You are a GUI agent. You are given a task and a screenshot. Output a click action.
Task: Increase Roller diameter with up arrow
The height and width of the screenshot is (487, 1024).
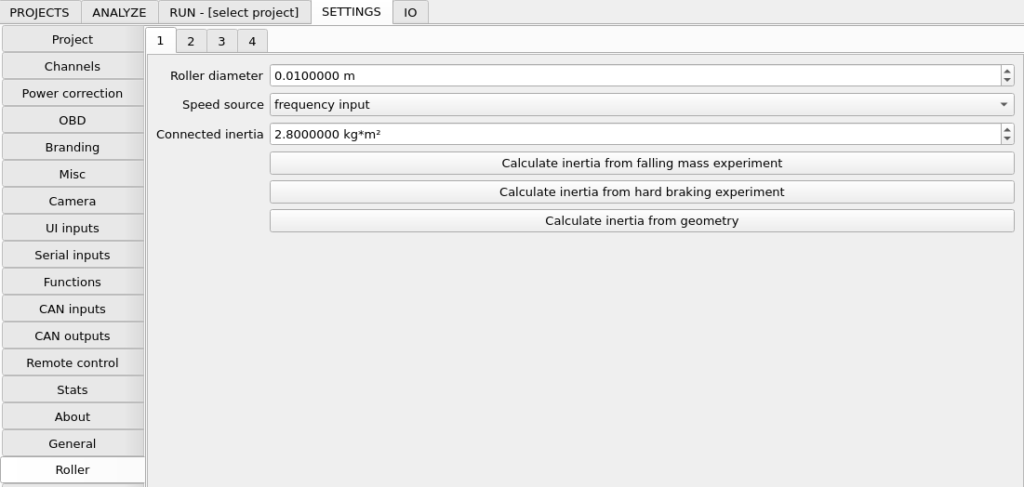point(1007,71)
